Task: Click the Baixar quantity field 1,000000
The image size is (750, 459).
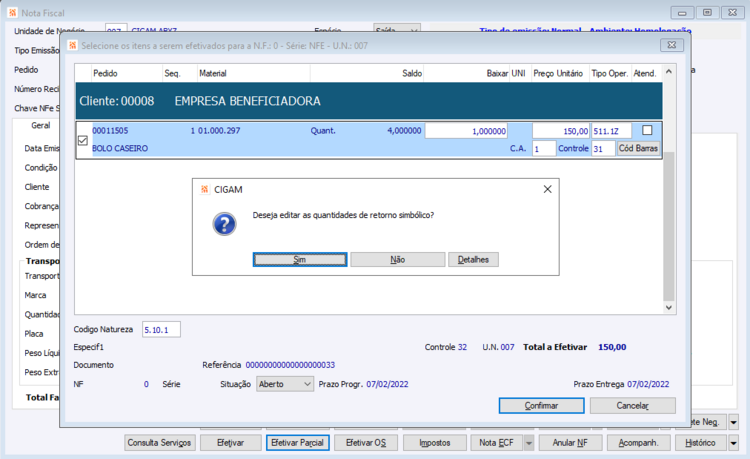Action: [x=466, y=131]
